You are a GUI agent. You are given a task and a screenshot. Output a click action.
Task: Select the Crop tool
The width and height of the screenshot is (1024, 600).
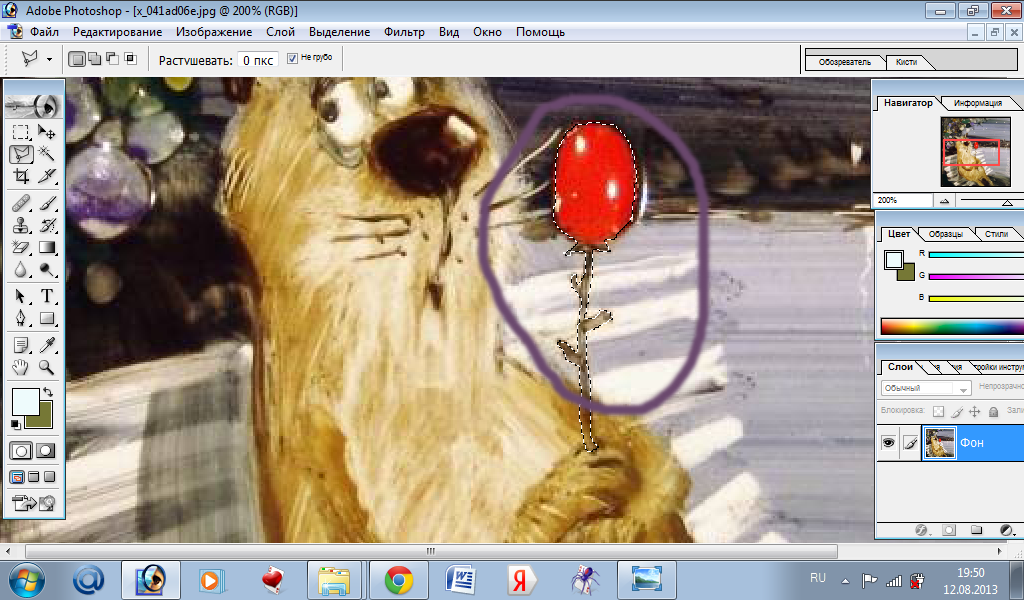point(21,176)
